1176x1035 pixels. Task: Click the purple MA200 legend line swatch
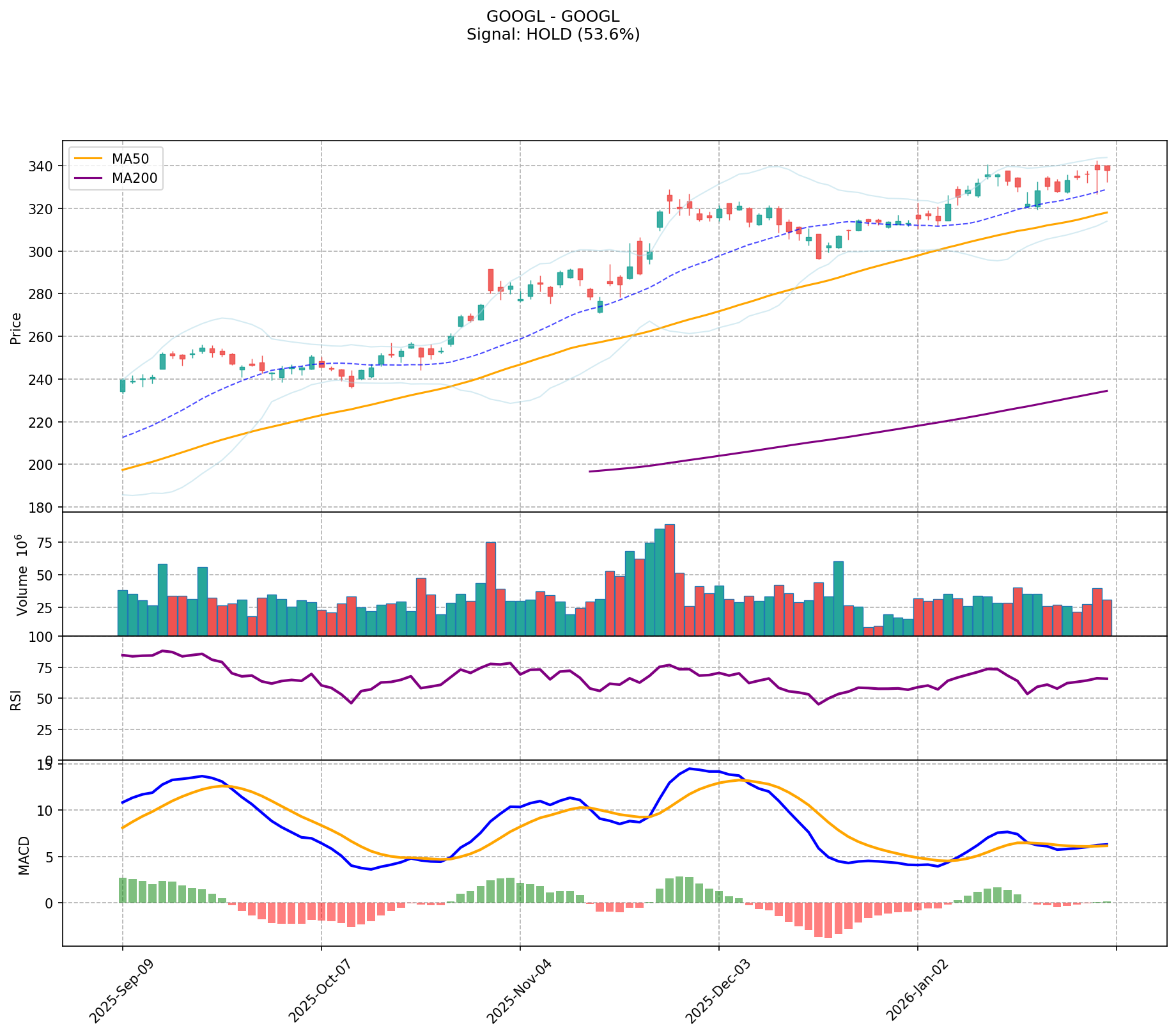click(89, 178)
